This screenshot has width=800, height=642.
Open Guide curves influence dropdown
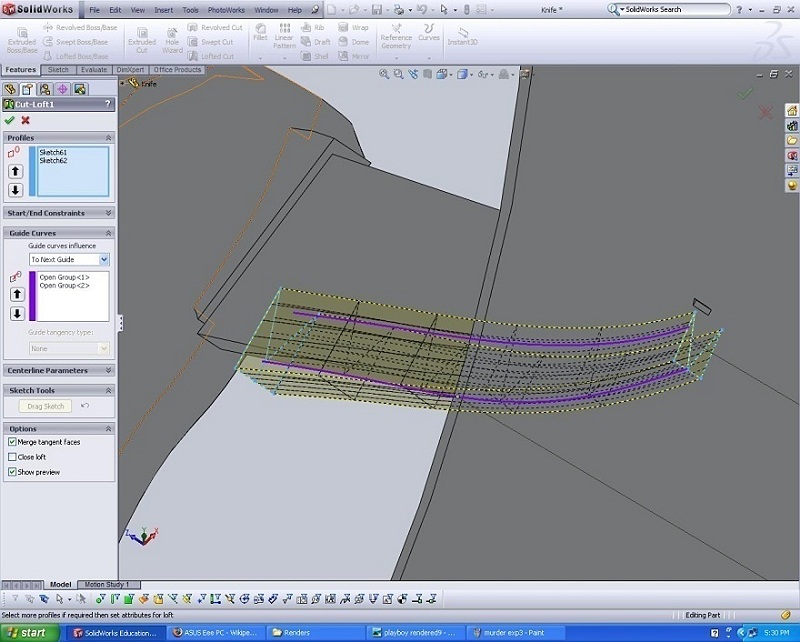click(x=104, y=259)
